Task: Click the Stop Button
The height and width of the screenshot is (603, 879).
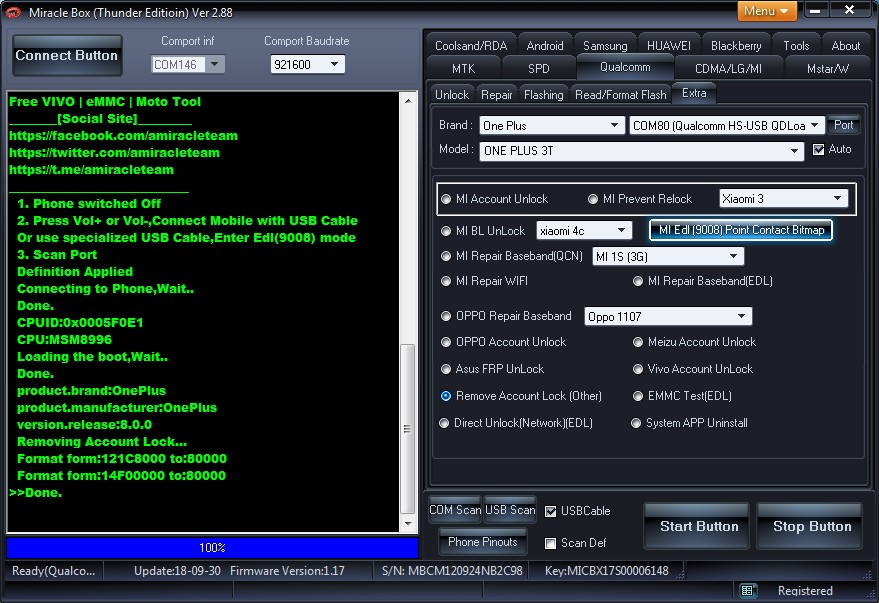Action: tap(811, 526)
